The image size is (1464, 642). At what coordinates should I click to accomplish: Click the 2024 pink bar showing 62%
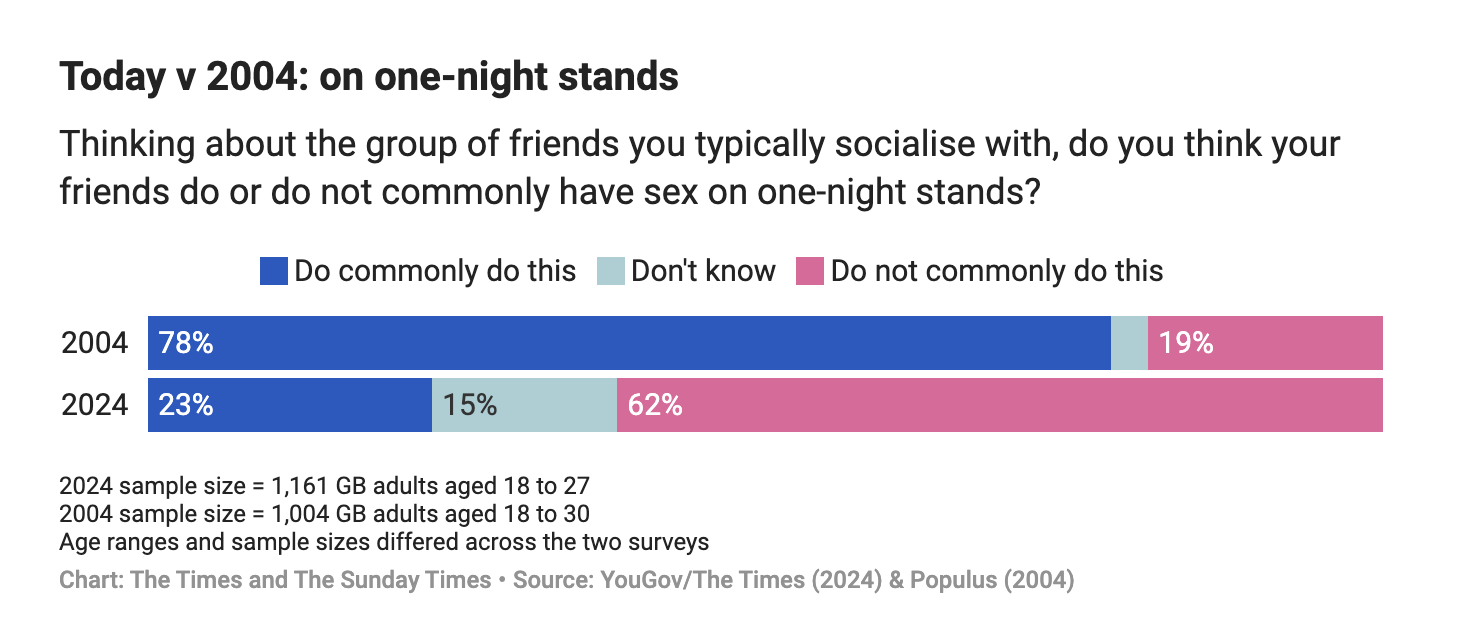pyautogui.click(x=1000, y=405)
